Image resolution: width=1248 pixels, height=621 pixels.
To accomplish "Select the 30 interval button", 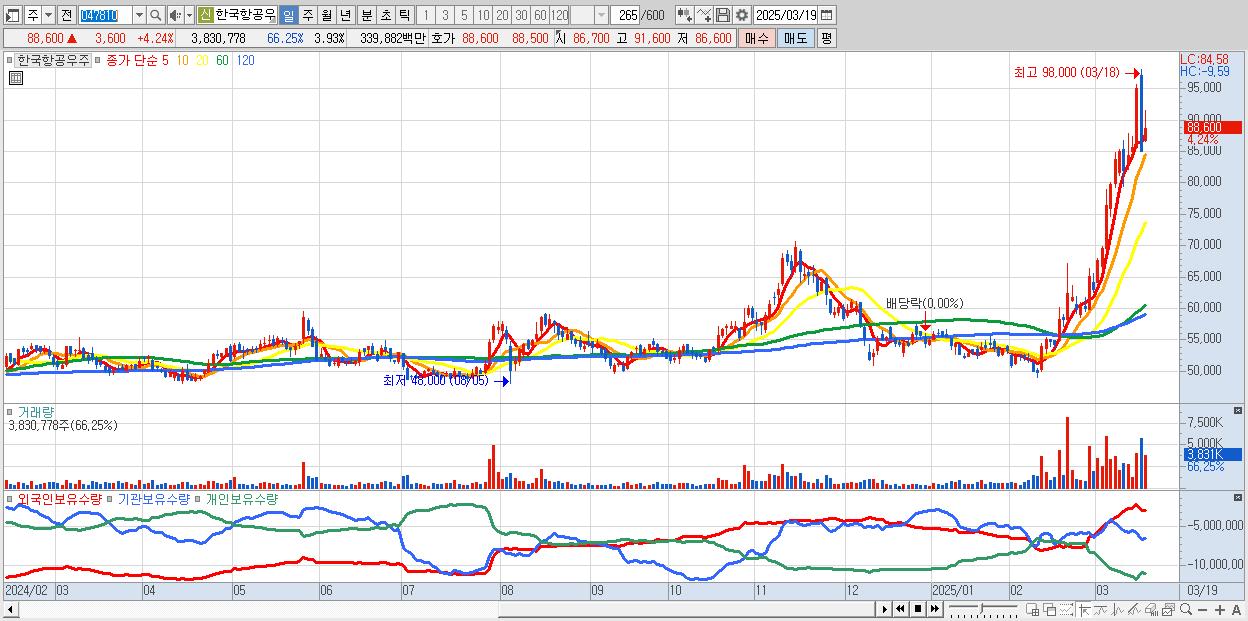I will tap(521, 15).
